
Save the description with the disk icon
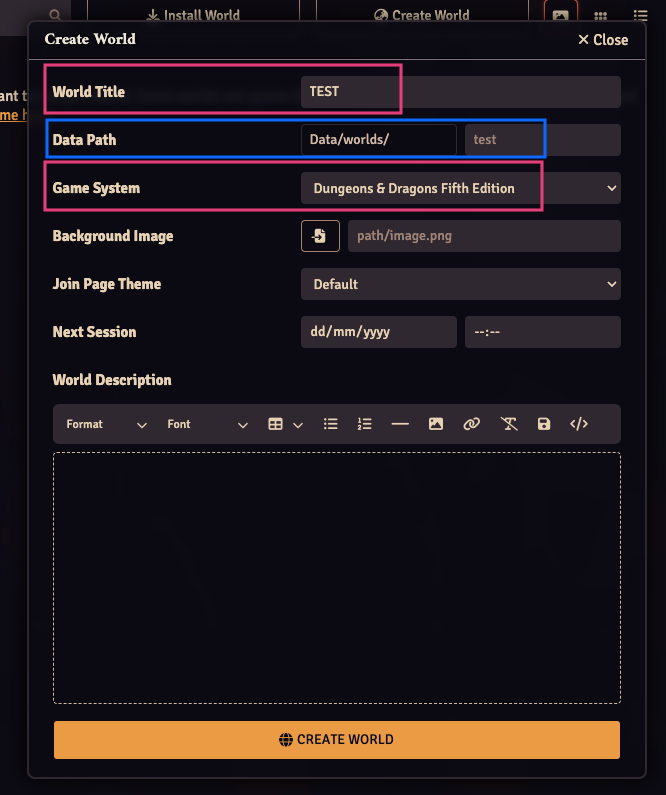point(544,424)
